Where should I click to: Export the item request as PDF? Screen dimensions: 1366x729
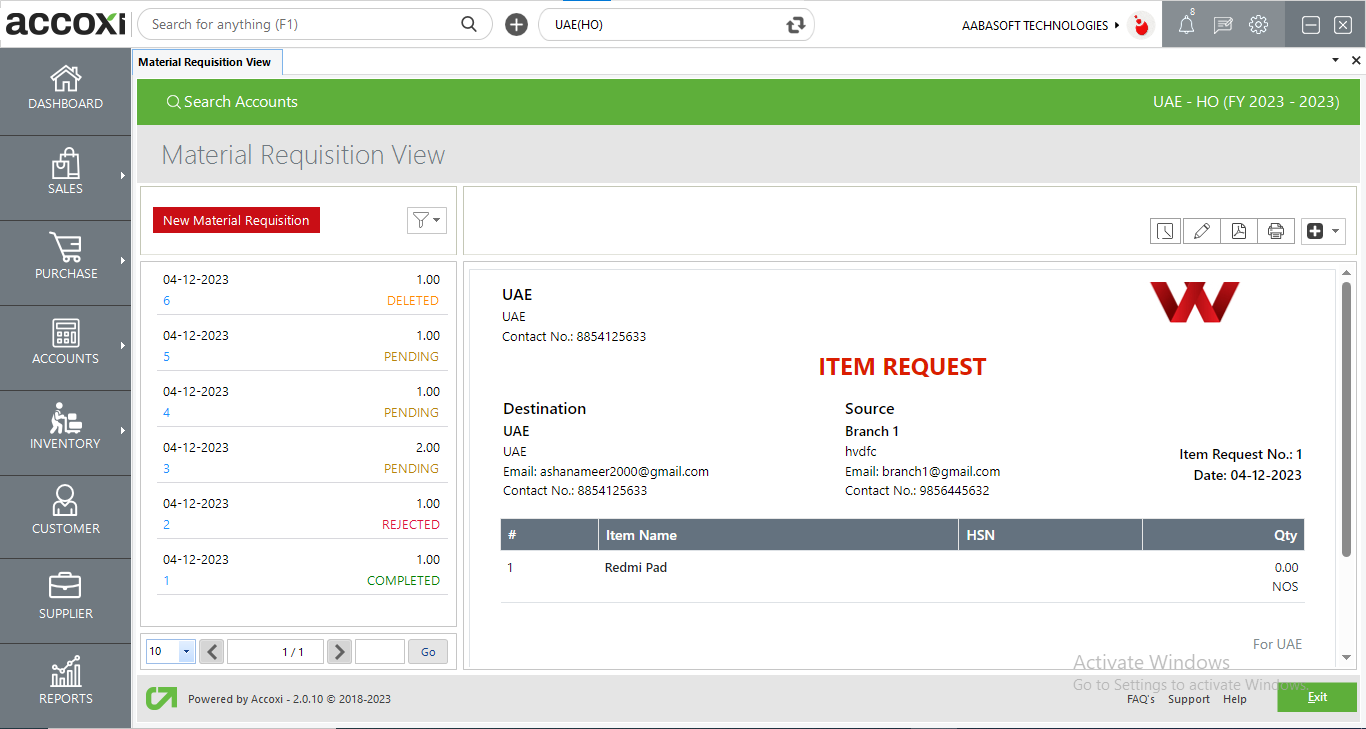tap(1239, 230)
